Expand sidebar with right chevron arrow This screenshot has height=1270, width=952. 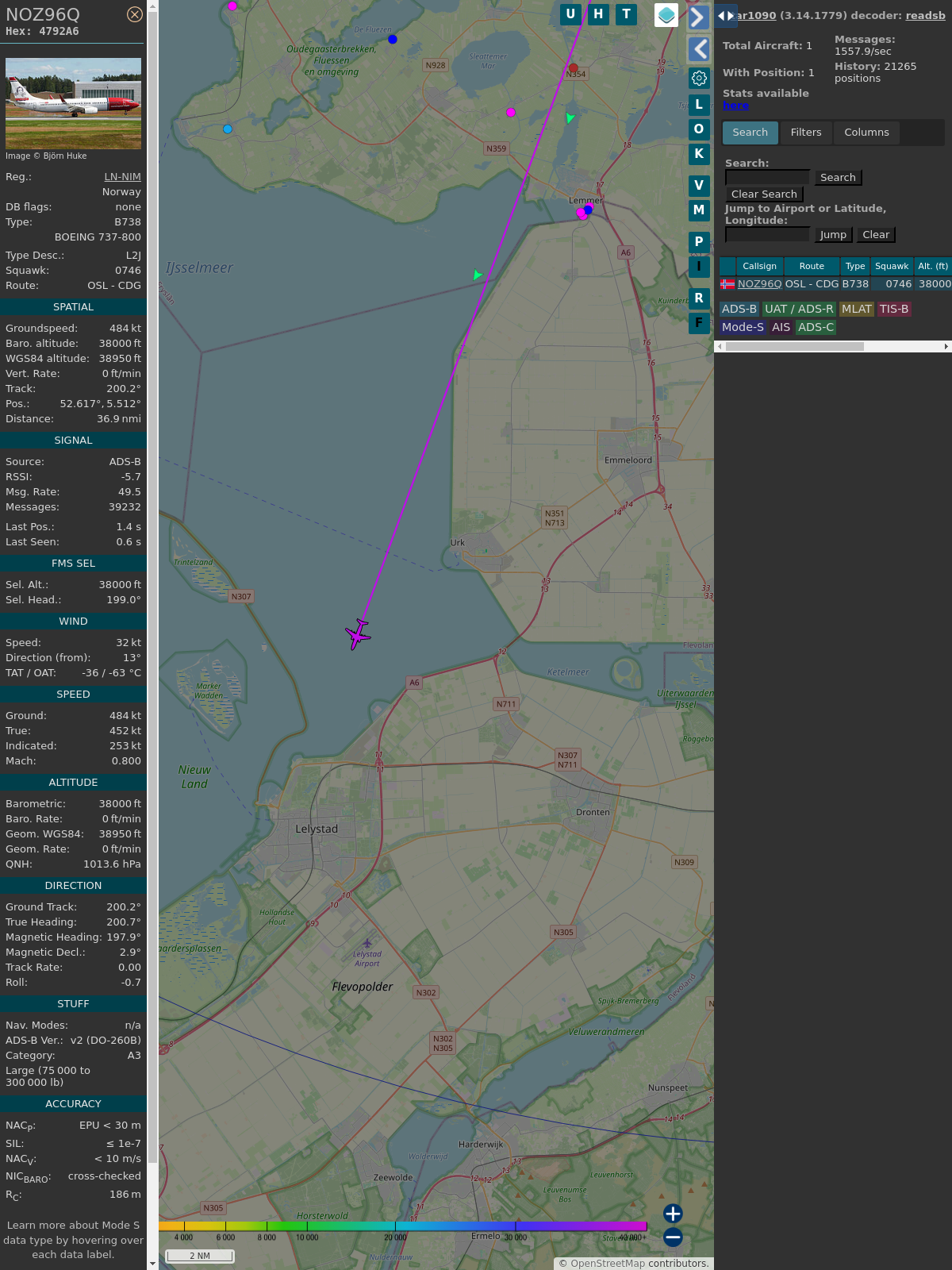(x=698, y=17)
